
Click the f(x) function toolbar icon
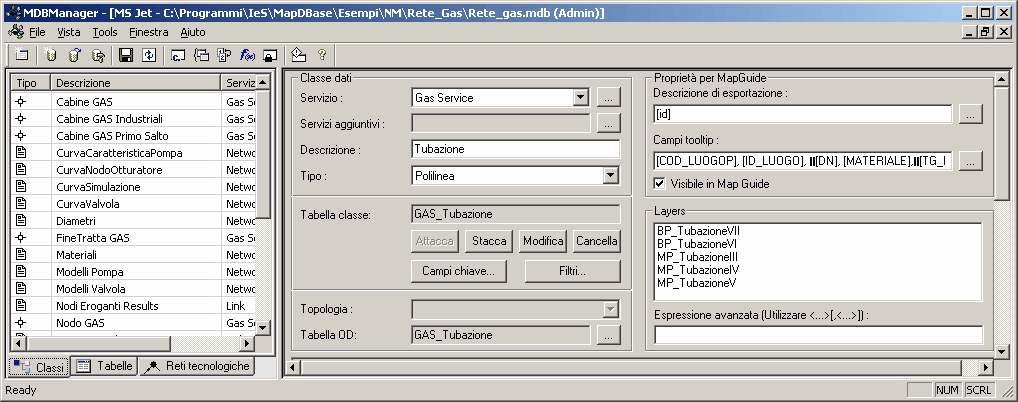click(247, 55)
